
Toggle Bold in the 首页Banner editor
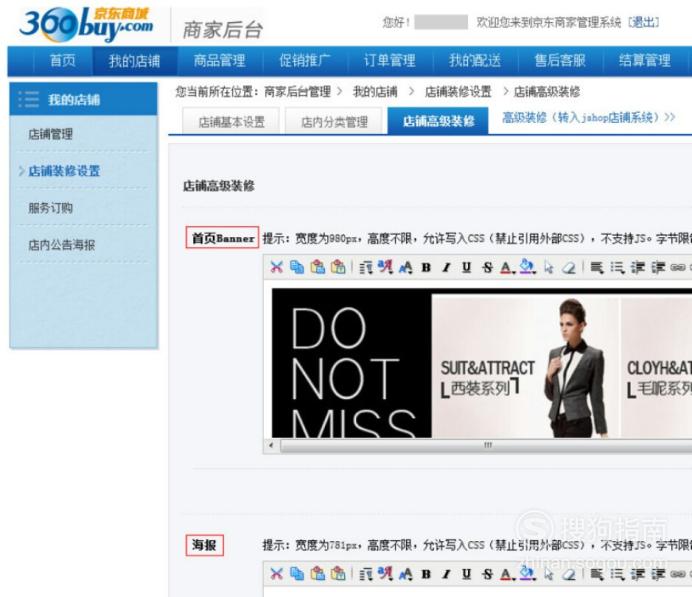(426, 267)
